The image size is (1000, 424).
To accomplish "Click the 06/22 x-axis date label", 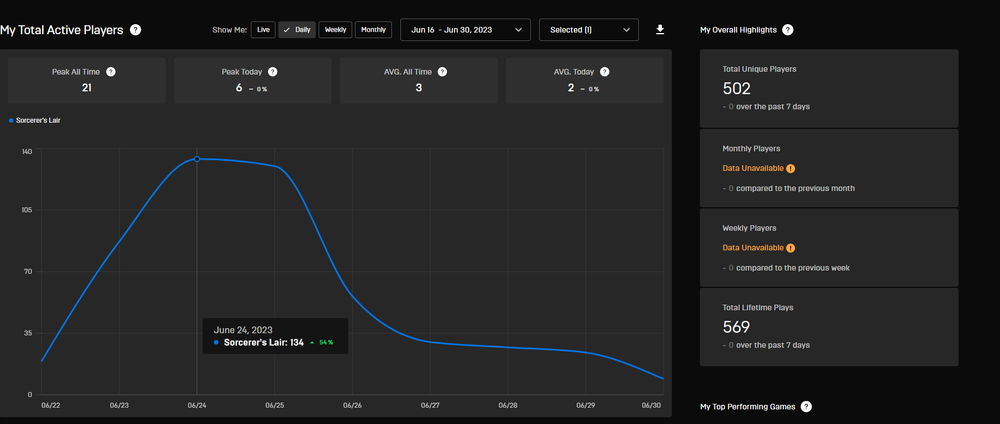I will 50,405.
